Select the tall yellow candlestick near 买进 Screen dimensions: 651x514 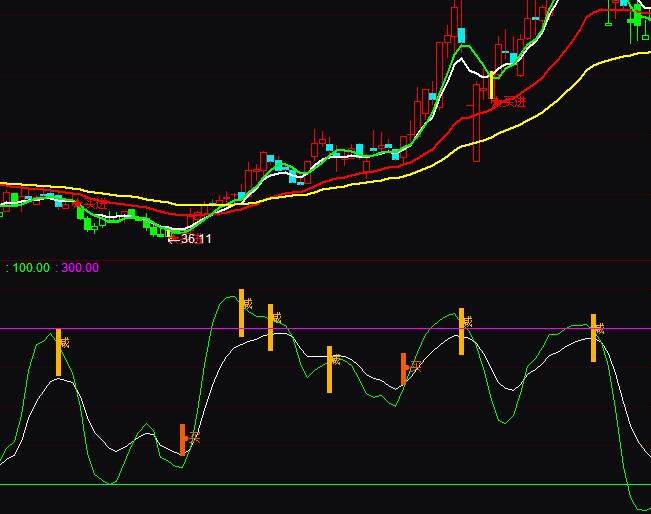491,87
